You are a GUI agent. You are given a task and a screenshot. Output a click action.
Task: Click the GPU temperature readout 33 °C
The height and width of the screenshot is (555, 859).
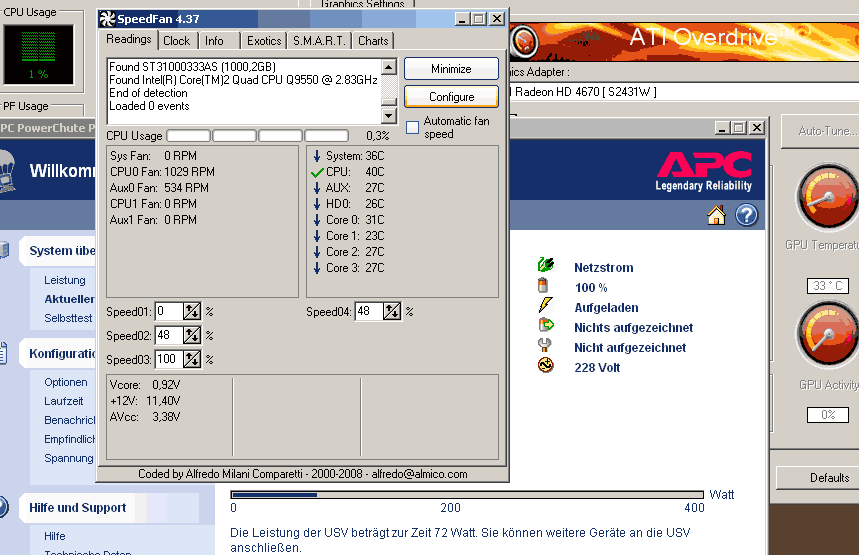click(828, 286)
